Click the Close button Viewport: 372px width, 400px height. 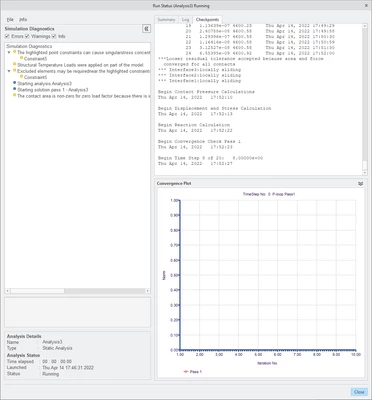[359, 392]
